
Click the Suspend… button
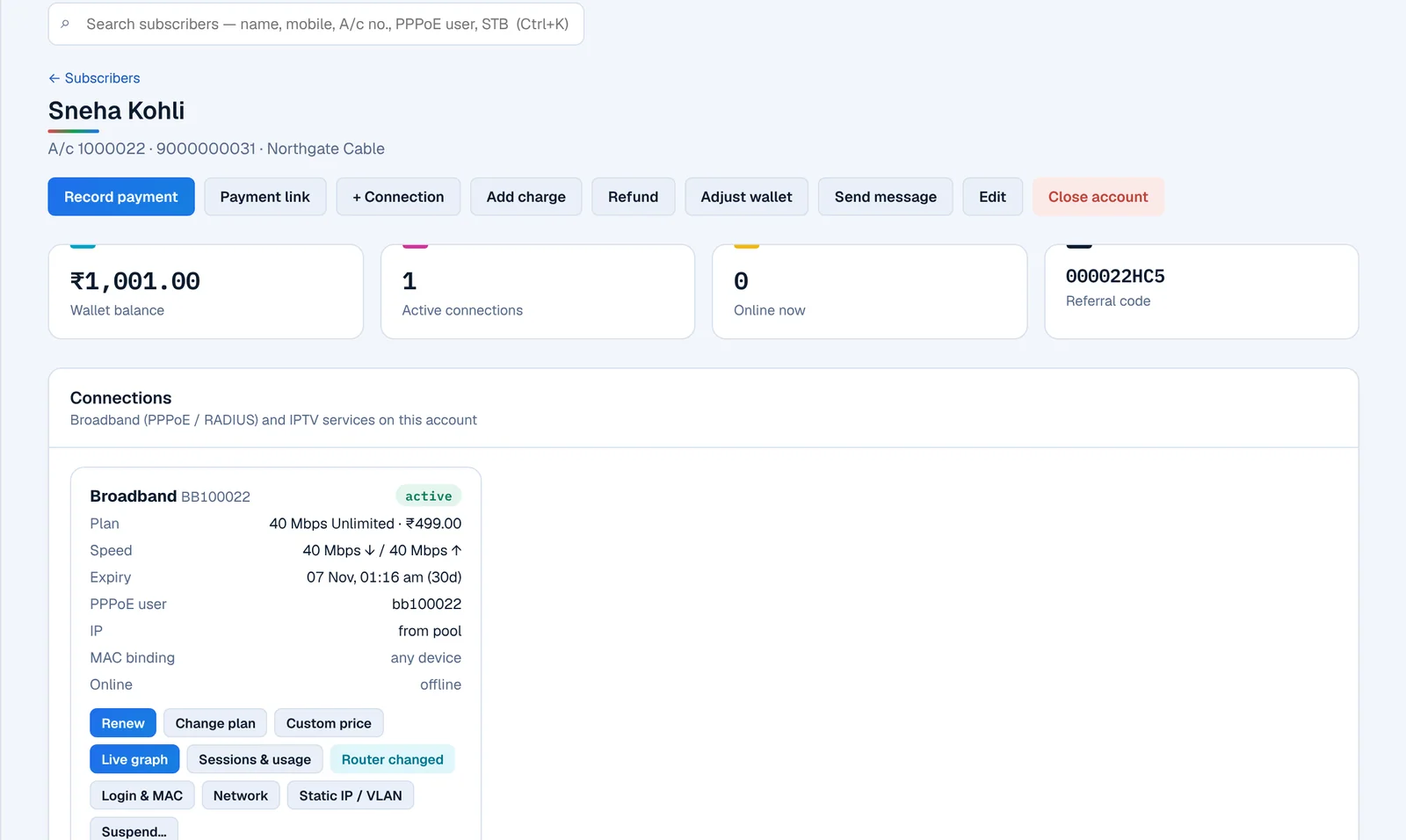click(x=134, y=830)
